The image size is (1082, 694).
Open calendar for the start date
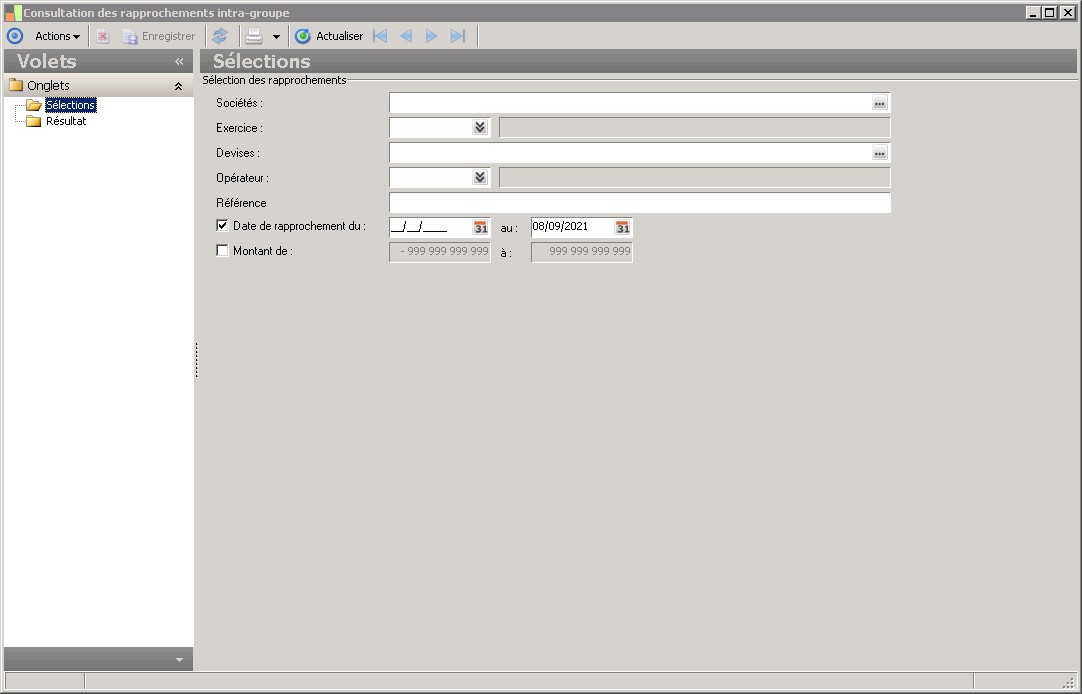(x=480, y=227)
